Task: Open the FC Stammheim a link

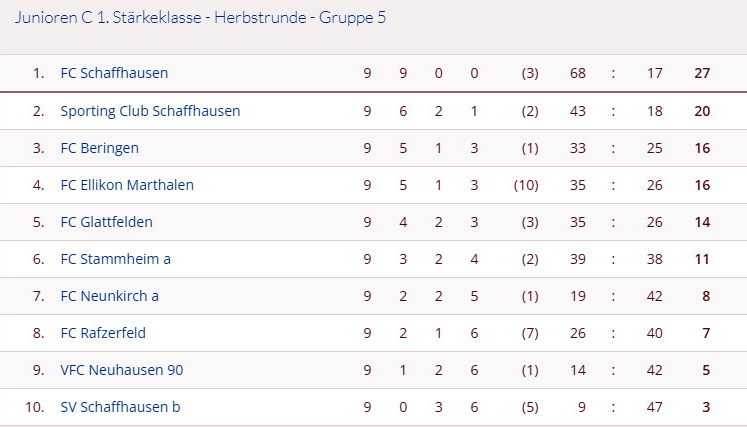Action: click(115, 259)
